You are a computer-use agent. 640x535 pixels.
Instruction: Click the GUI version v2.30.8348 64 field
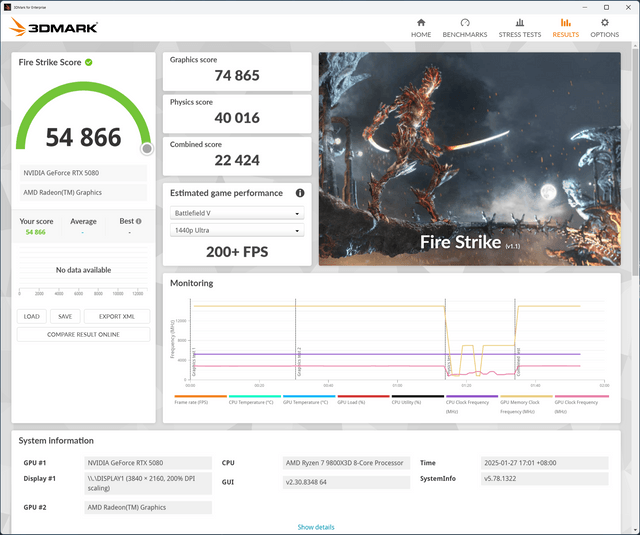346,482
